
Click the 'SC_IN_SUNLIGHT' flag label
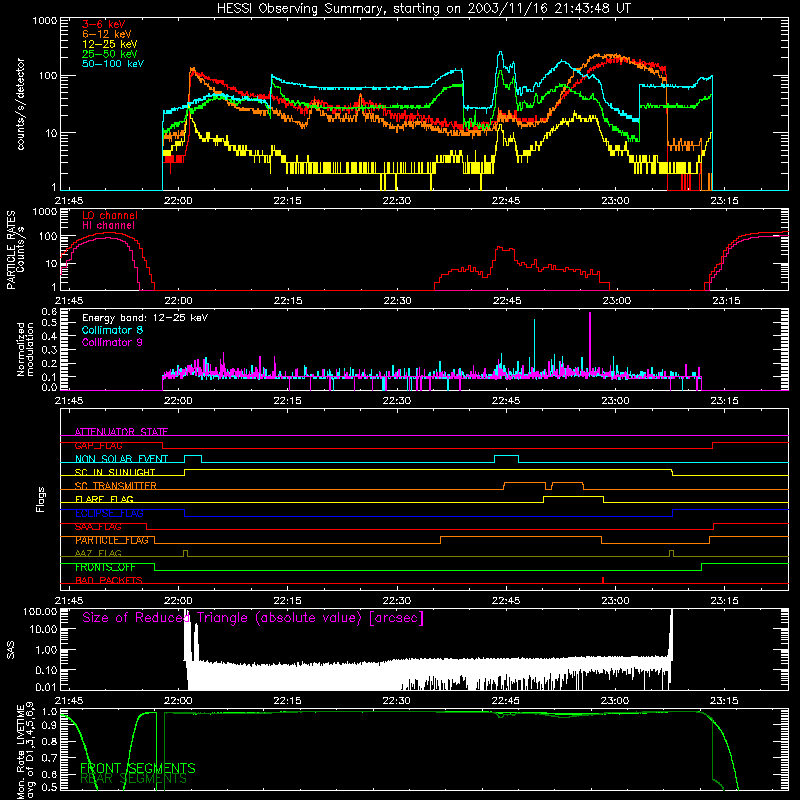115,472
